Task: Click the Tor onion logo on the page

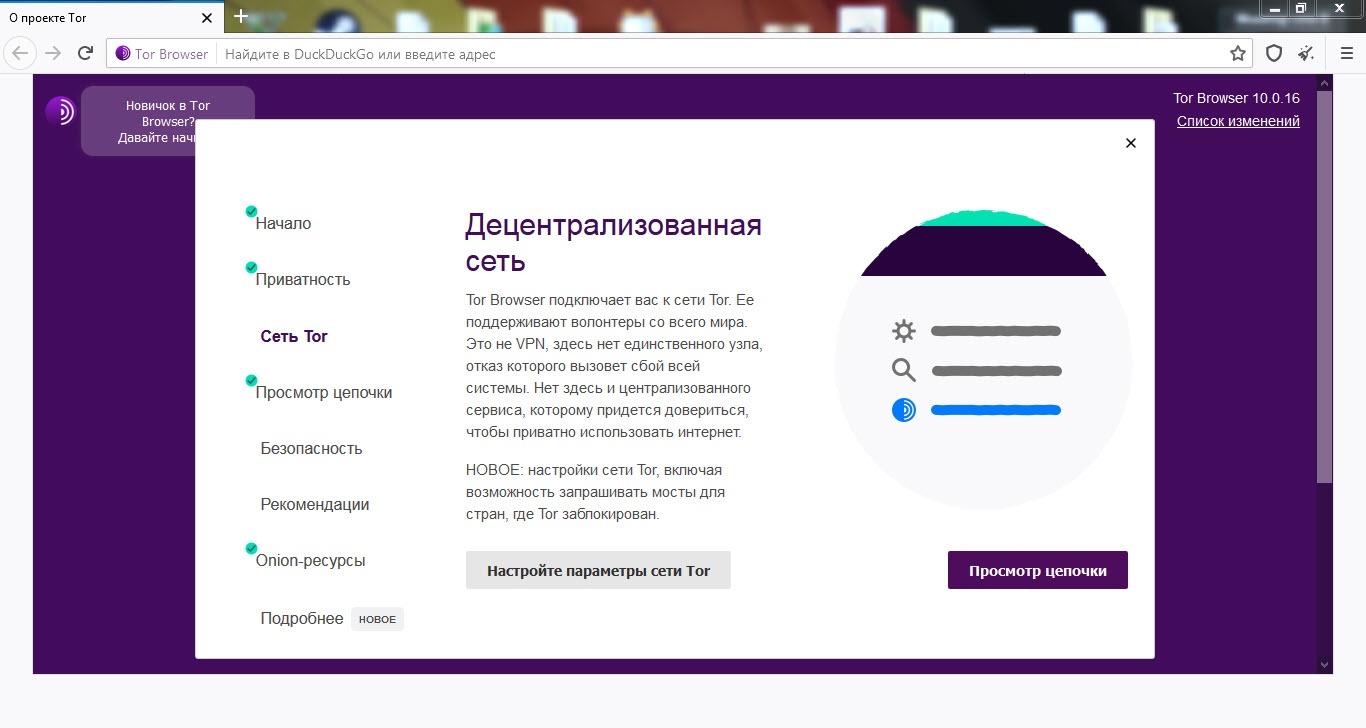Action: pos(60,111)
